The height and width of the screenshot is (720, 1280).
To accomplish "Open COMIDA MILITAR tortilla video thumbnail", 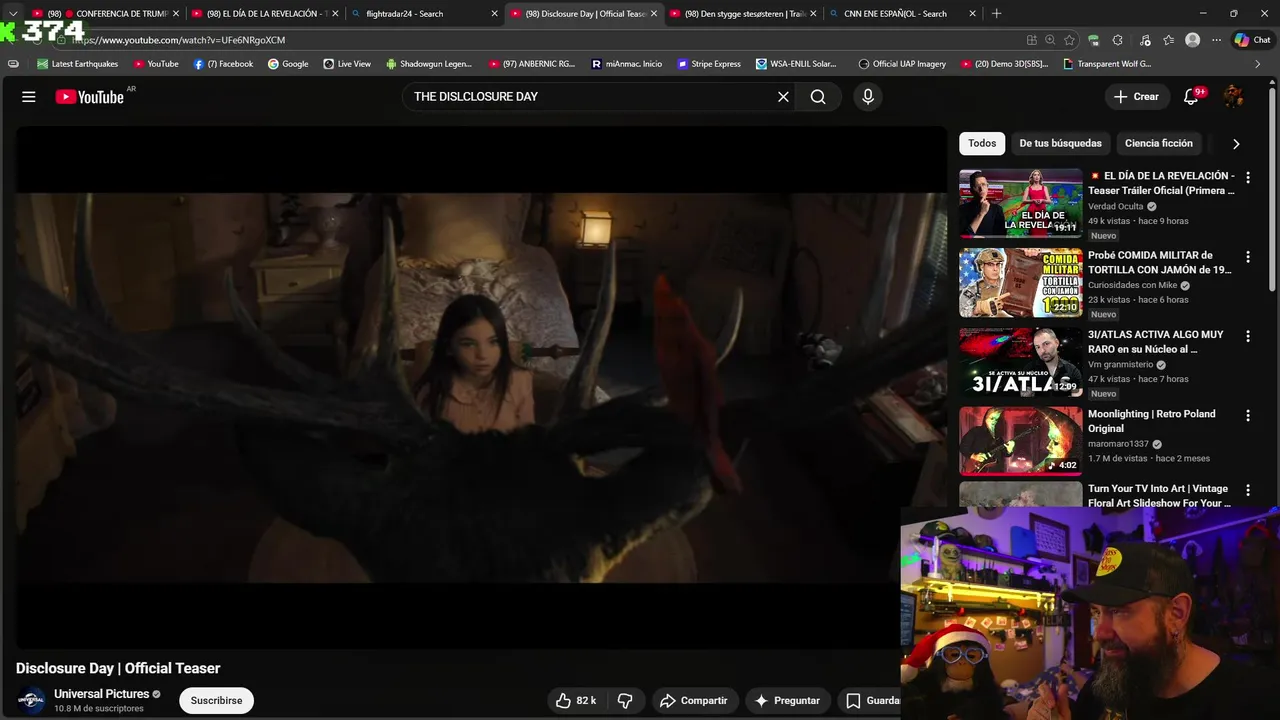I will [x=1020, y=283].
